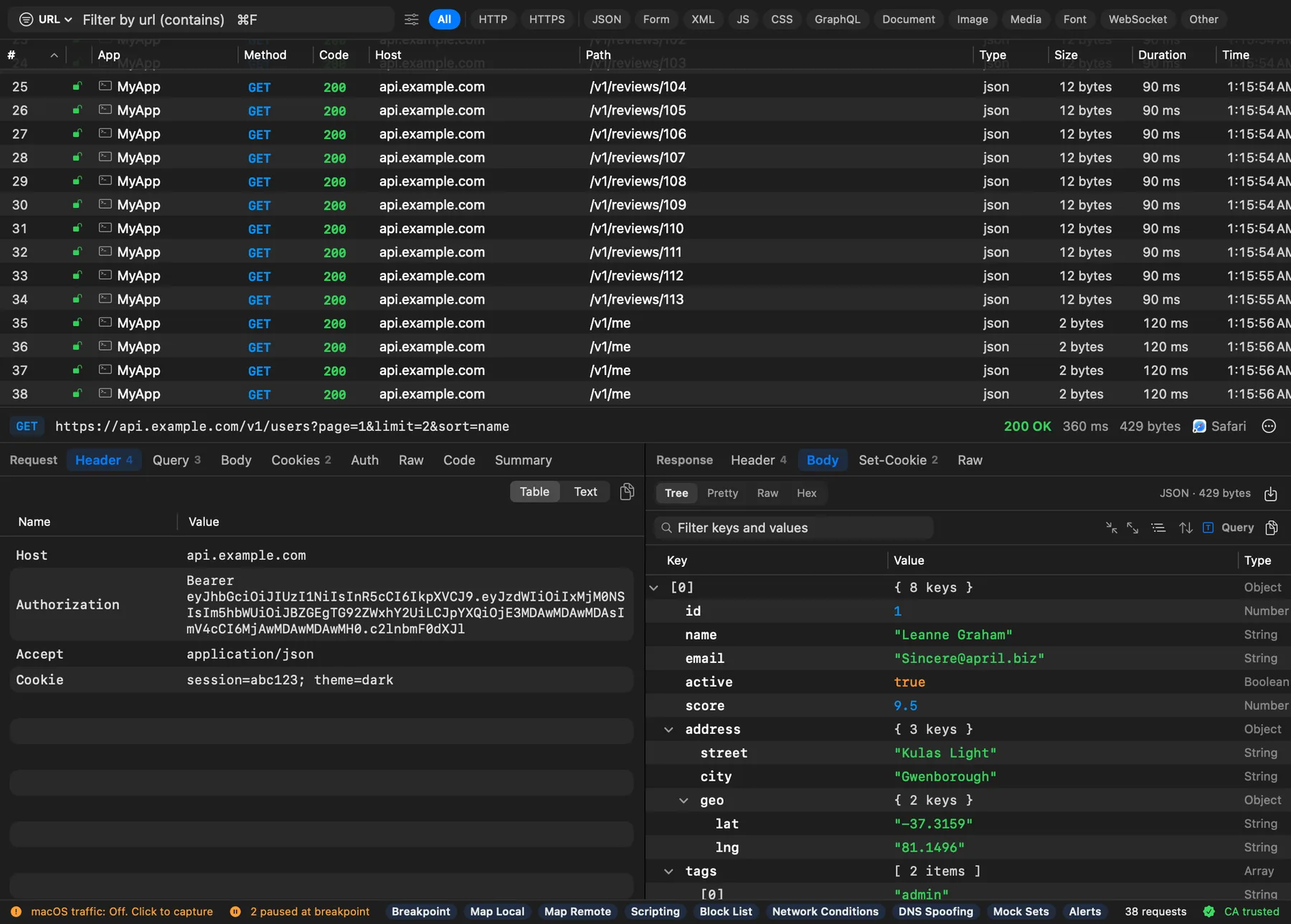Collapse the address object node
The width and height of the screenshot is (1291, 924).
point(668,730)
